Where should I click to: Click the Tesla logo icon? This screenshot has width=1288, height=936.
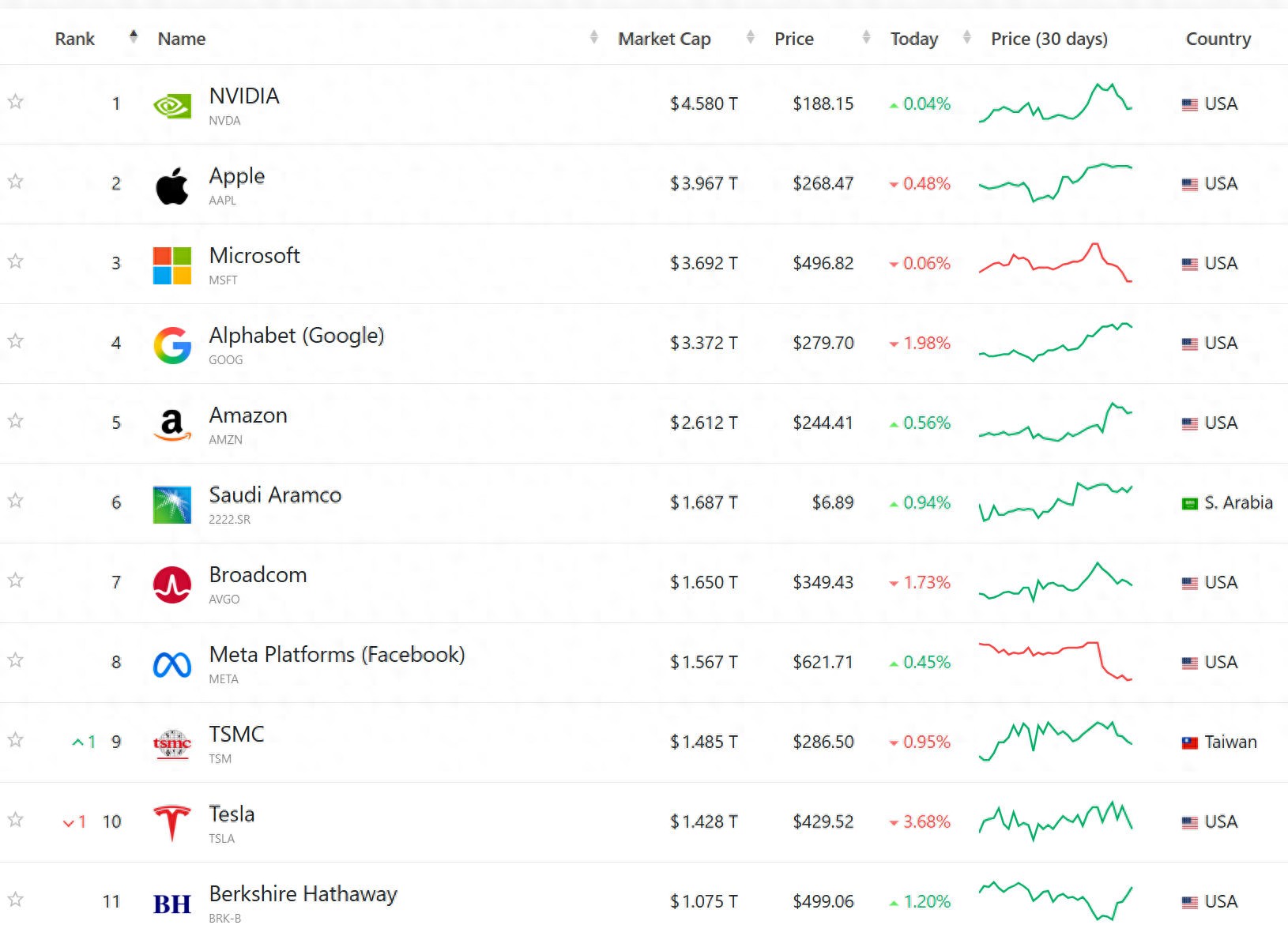coord(171,823)
